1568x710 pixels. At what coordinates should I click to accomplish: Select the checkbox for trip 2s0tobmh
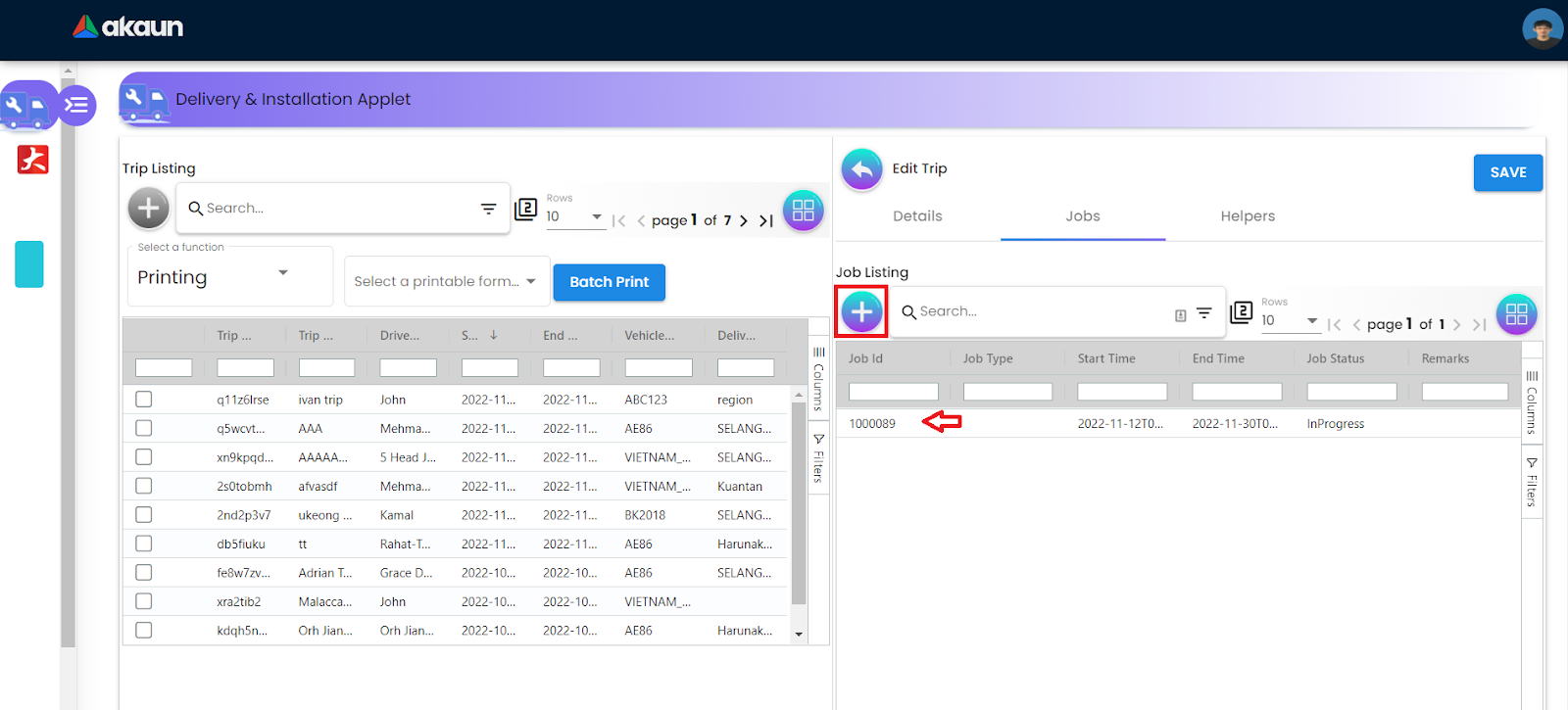point(144,486)
